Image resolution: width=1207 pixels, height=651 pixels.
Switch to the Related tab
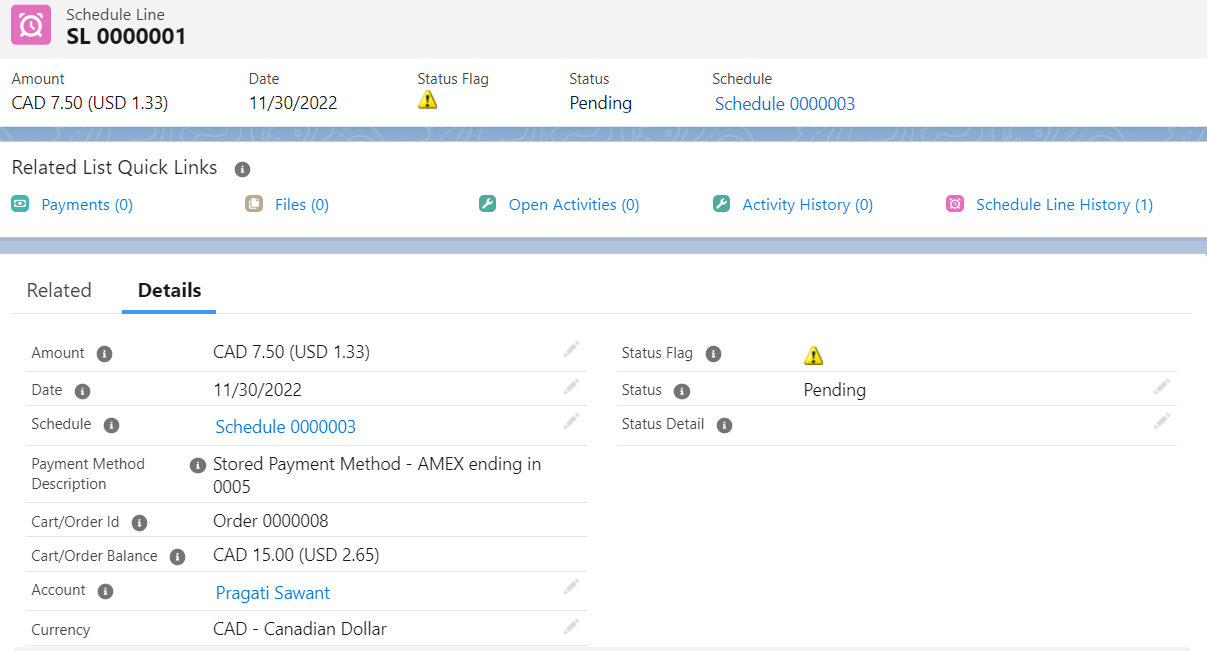coord(59,290)
